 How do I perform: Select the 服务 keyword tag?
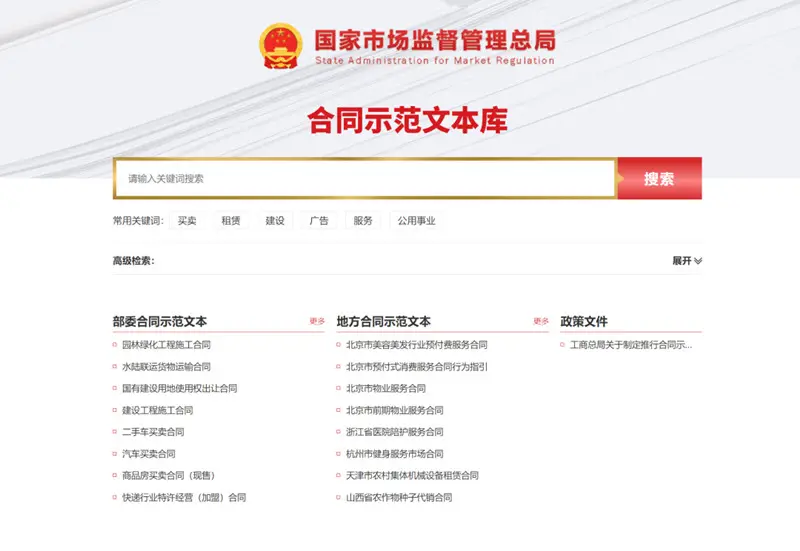tap(363, 221)
